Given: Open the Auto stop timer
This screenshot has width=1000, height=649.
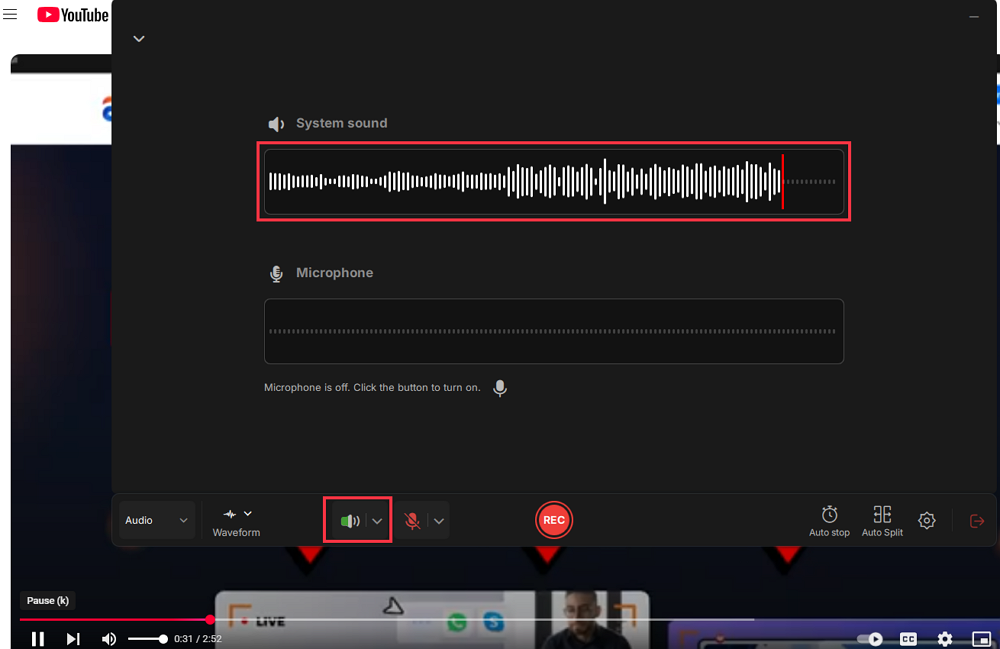Looking at the screenshot, I should [x=829, y=521].
